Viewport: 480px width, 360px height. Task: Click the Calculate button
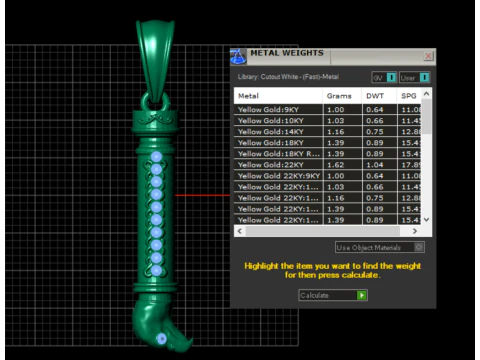coord(333,295)
